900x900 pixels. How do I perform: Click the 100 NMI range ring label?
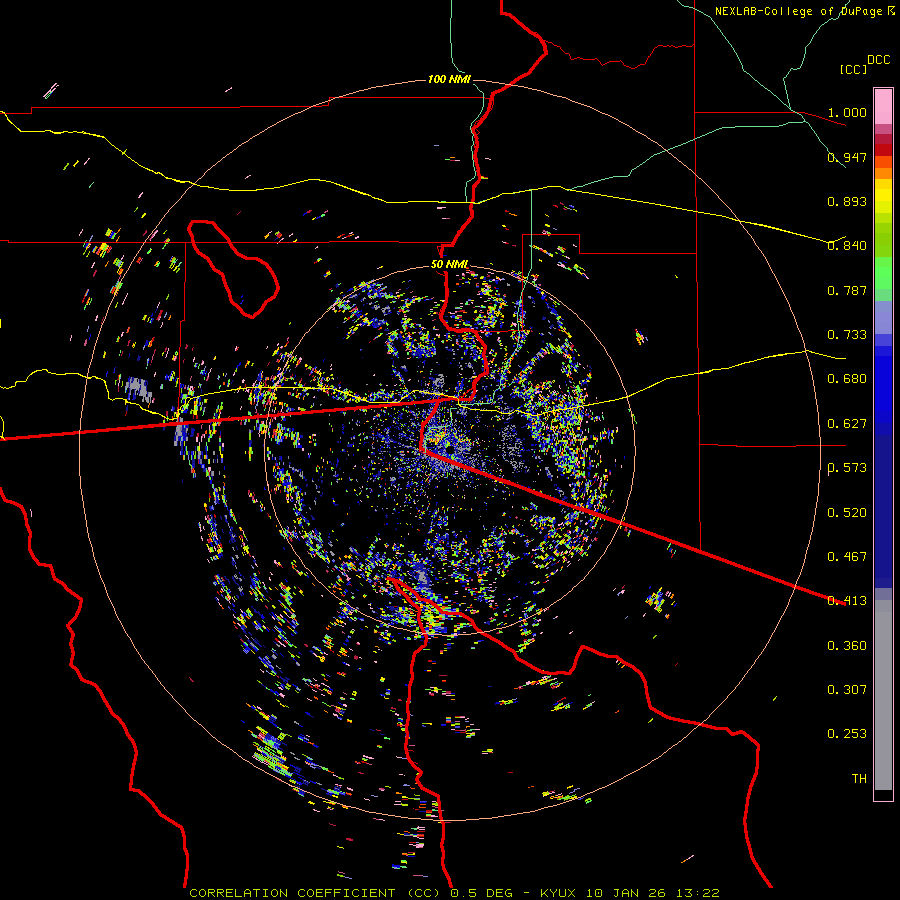coord(449,79)
